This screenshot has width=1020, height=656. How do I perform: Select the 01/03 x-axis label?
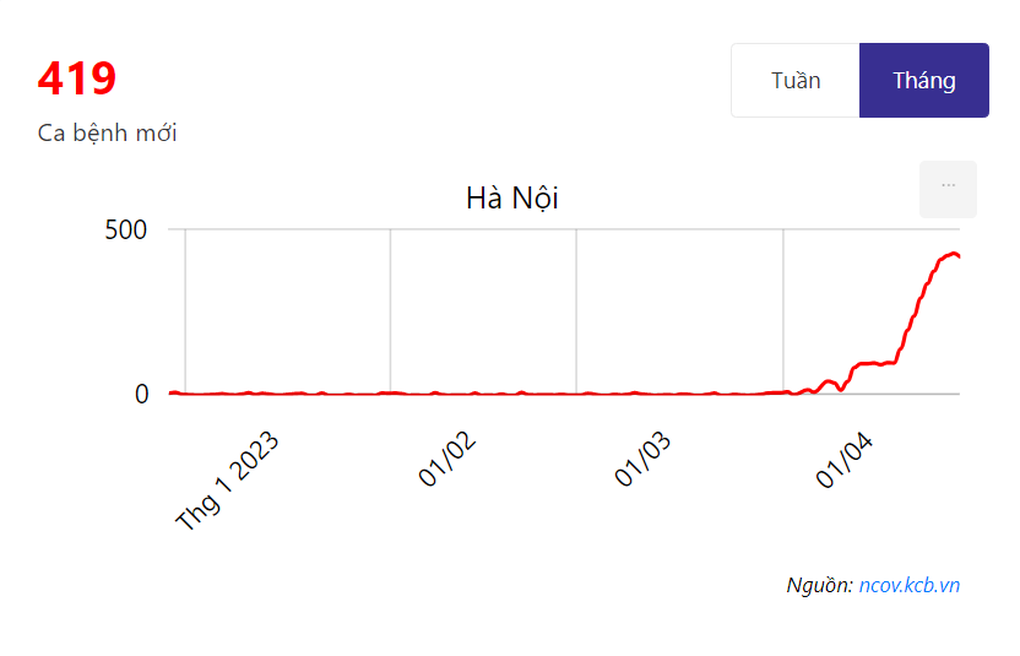coord(642,459)
